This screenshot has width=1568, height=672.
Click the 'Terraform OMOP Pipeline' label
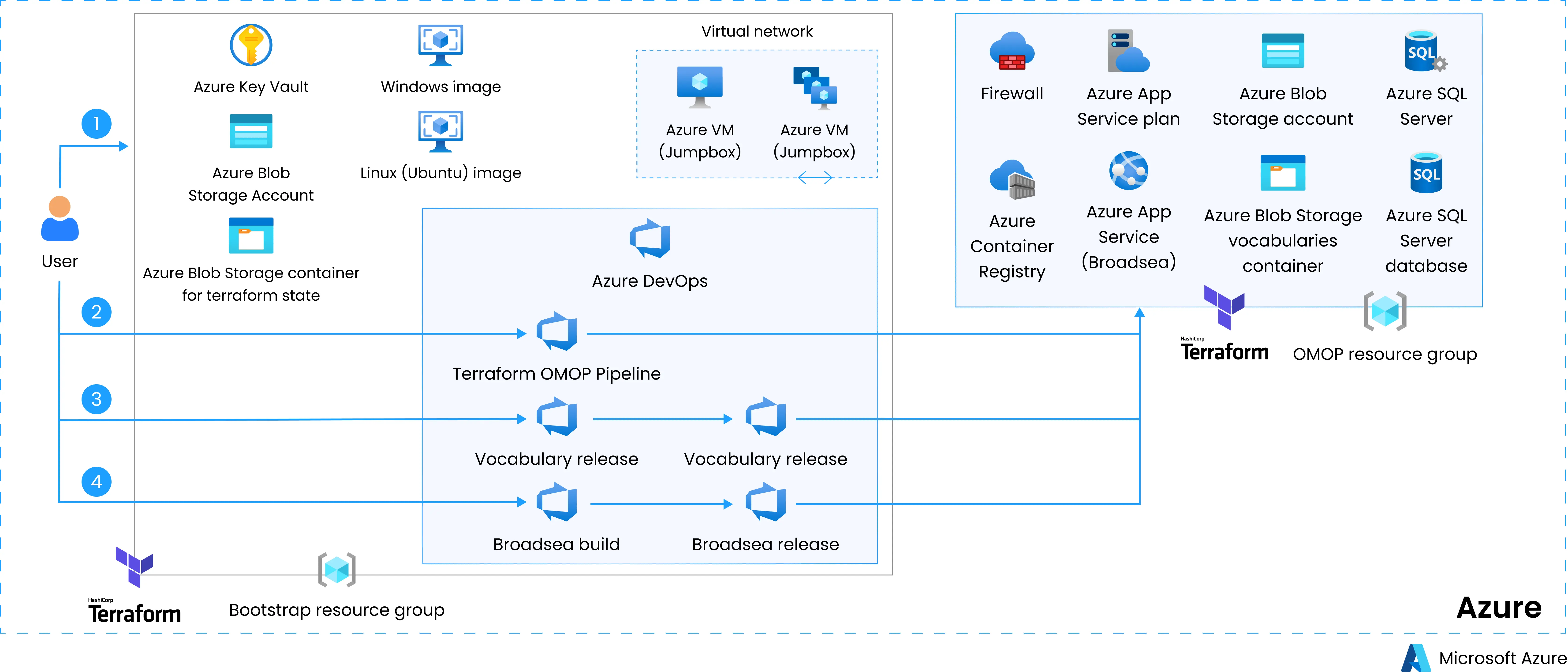pos(556,374)
